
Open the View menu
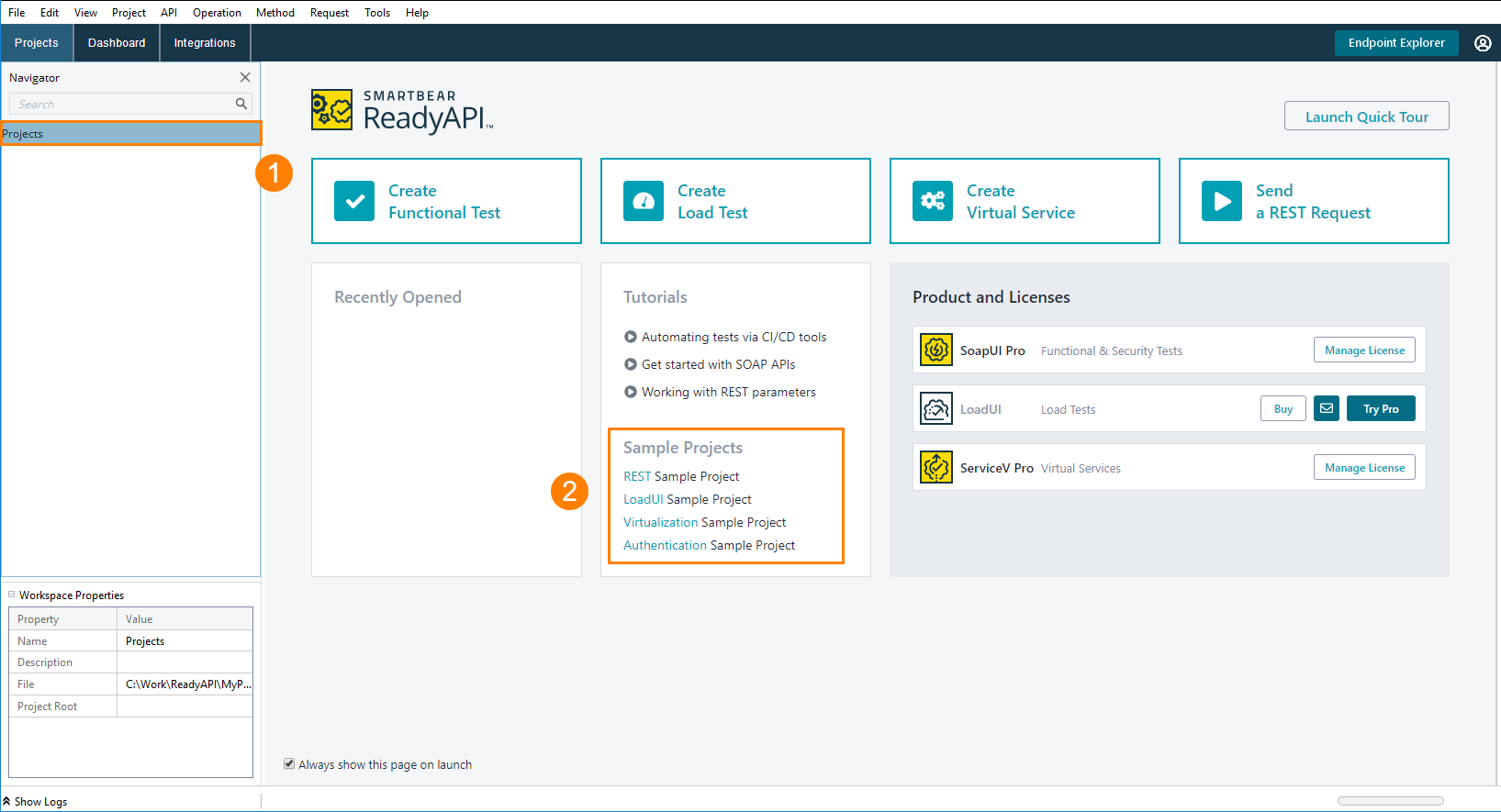pos(85,12)
